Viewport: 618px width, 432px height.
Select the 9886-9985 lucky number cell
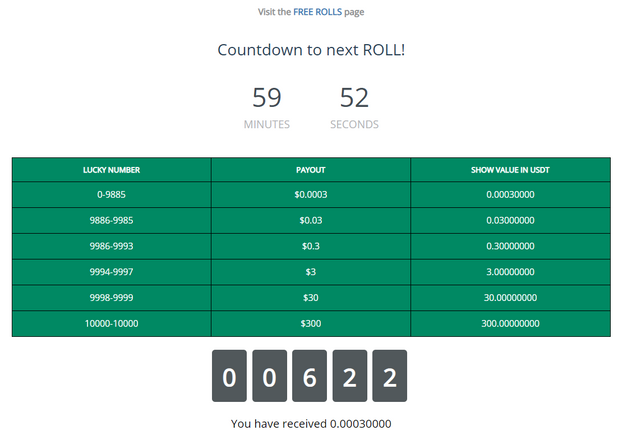coord(112,220)
